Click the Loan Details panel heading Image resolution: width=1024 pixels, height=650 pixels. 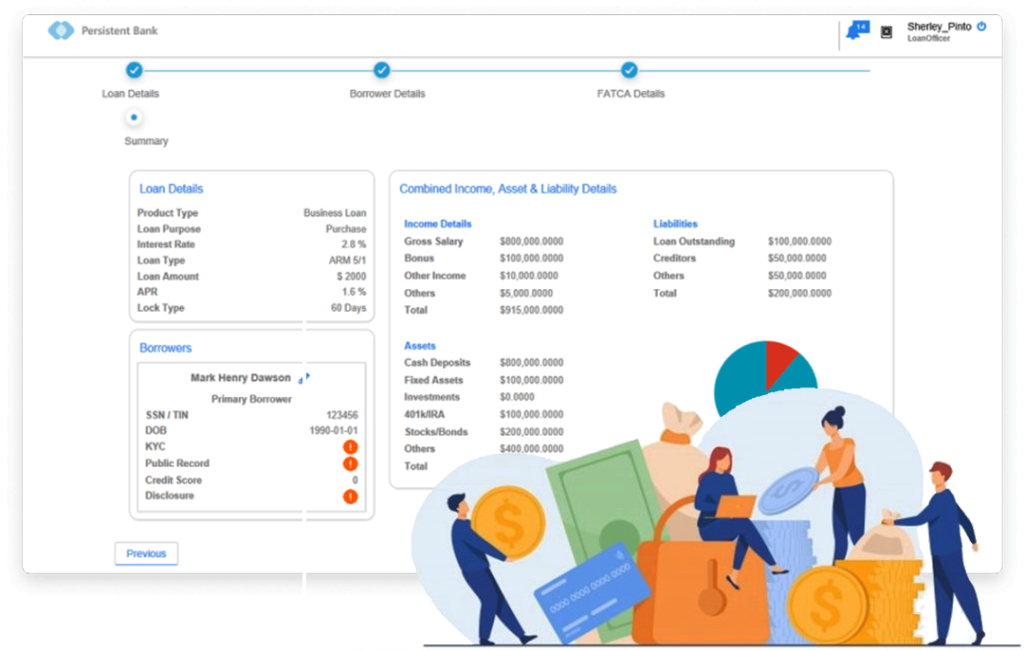(171, 189)
